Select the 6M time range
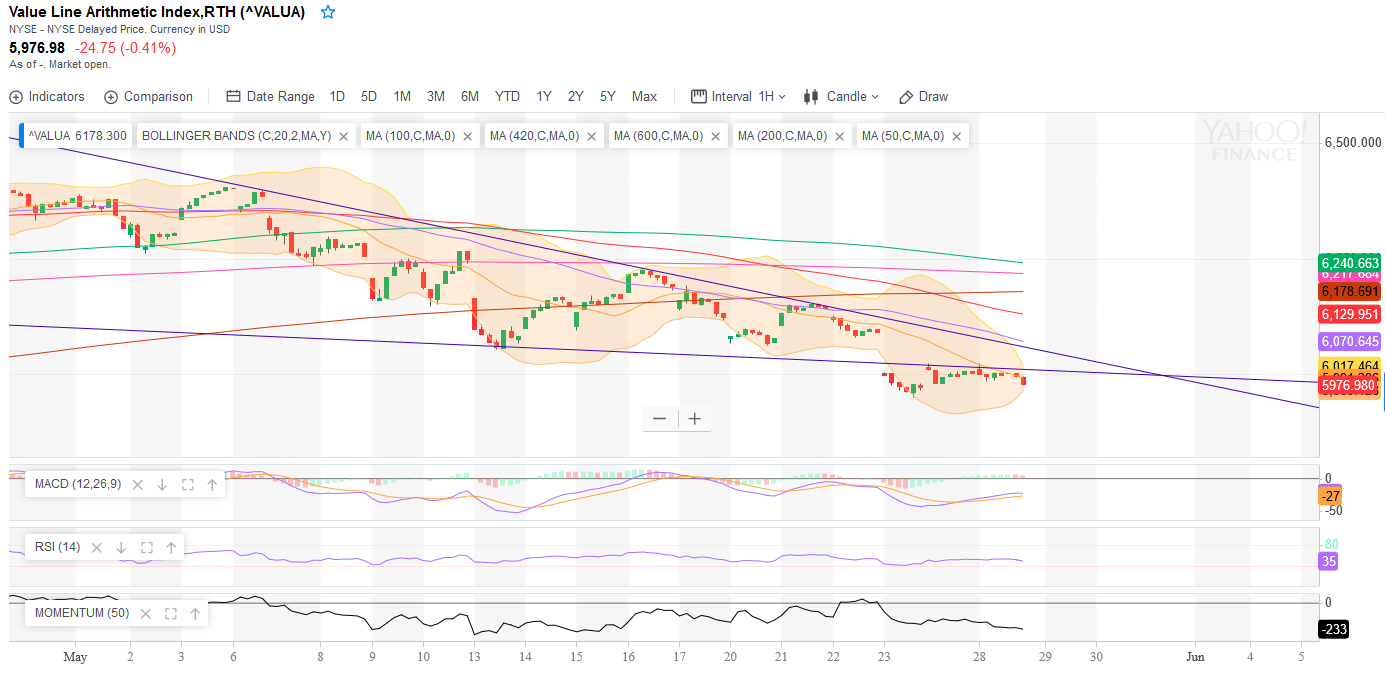 pyautogui.click(x=470, y=97)
